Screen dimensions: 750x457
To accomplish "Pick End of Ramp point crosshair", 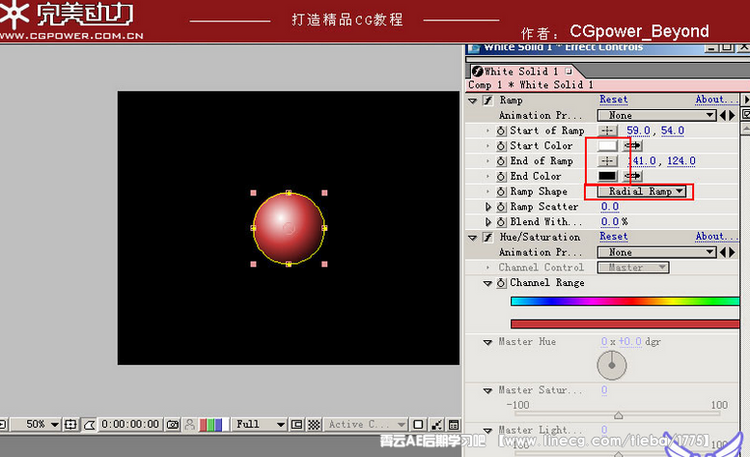I will click(x=607, y=161).
